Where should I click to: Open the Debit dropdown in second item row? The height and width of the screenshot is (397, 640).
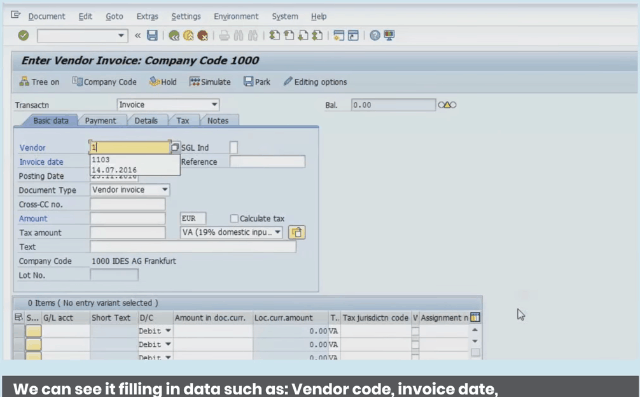168,345
